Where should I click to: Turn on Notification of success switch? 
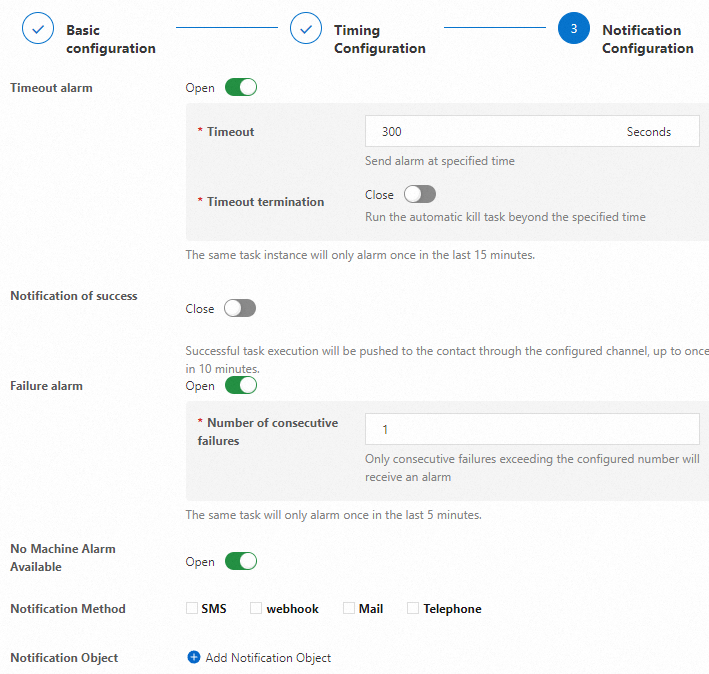point(240,309)
